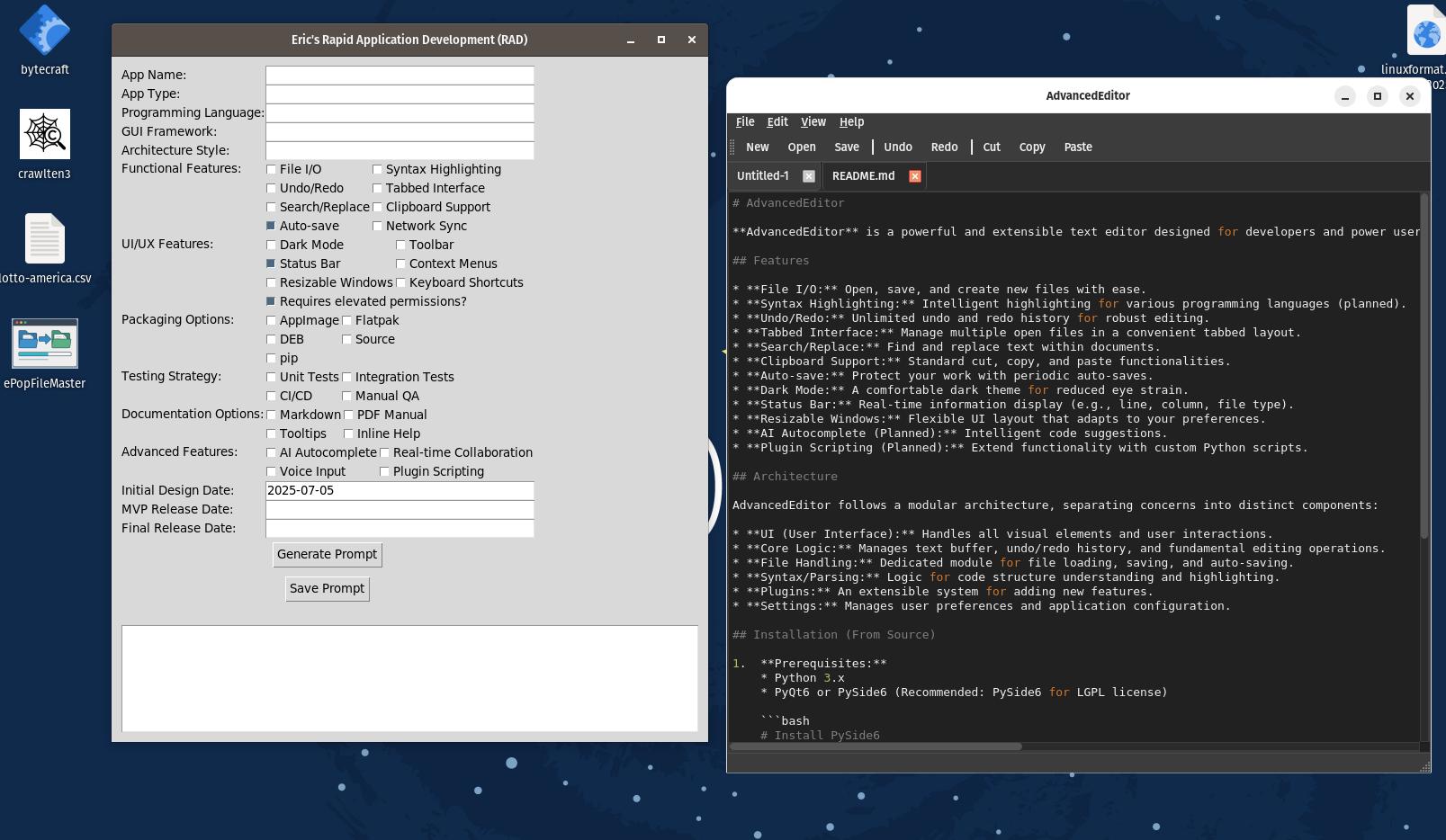
Task: Open the File menu in AdvancedEditor
Action: (745, 122)
